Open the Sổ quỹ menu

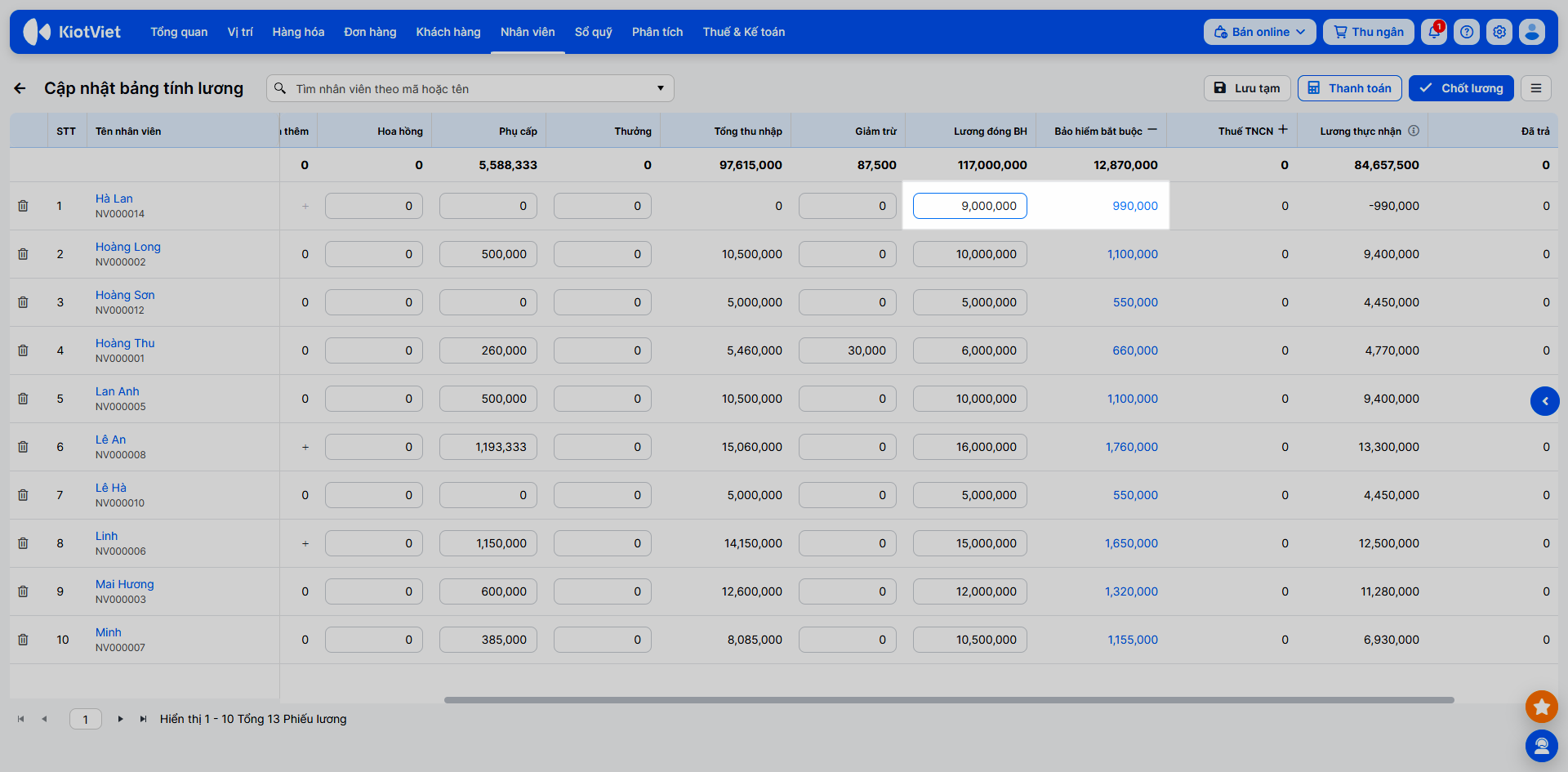[594, 32]
